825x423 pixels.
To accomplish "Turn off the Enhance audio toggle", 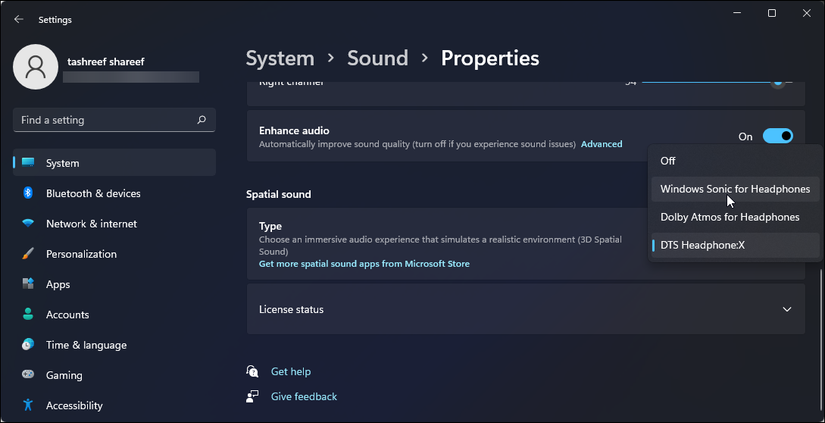I will 777,136.
